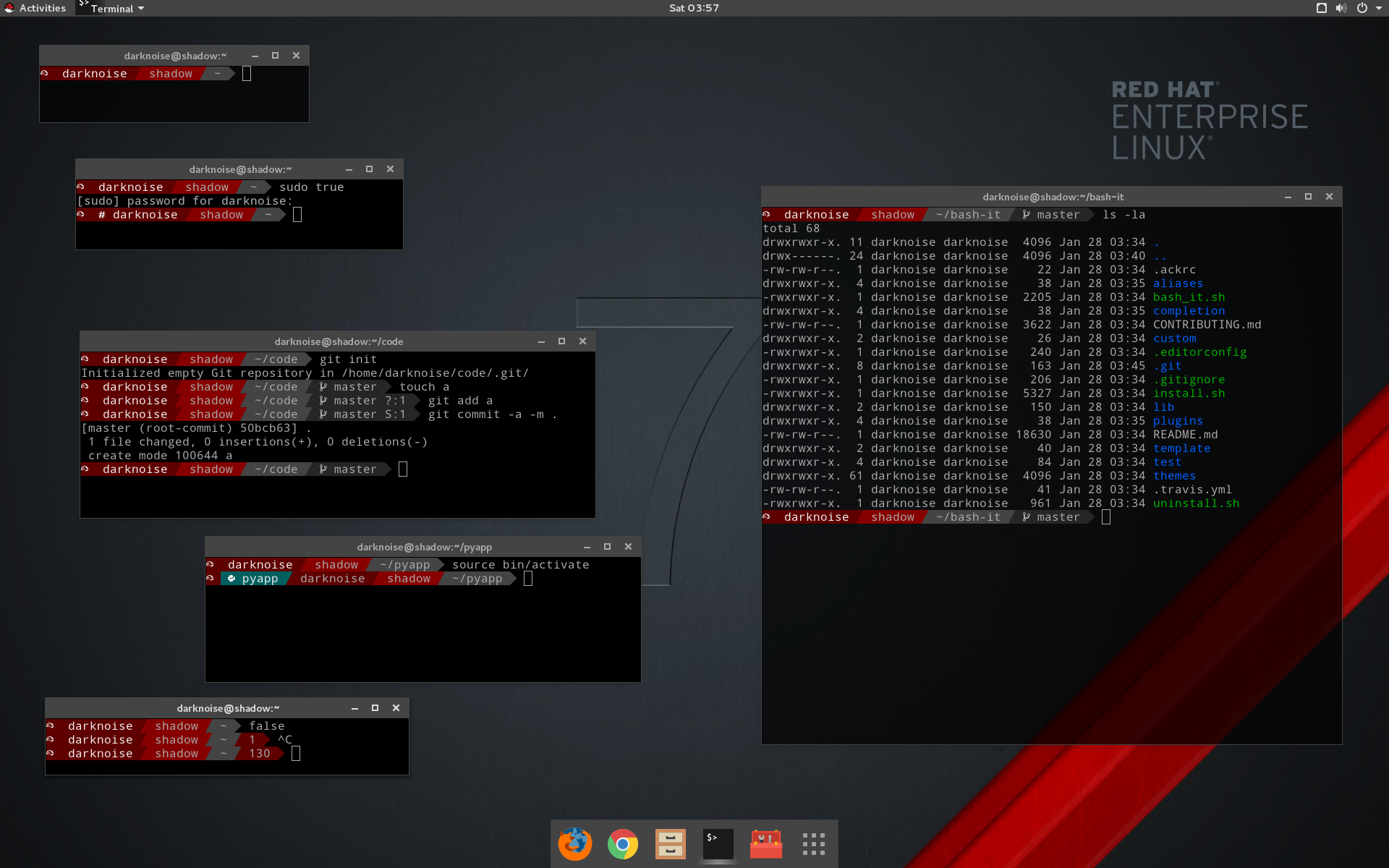The height and width of the screenshot is (868, 1389).
Task: Click the power icon in the top bar
Action: point(1363,8)
